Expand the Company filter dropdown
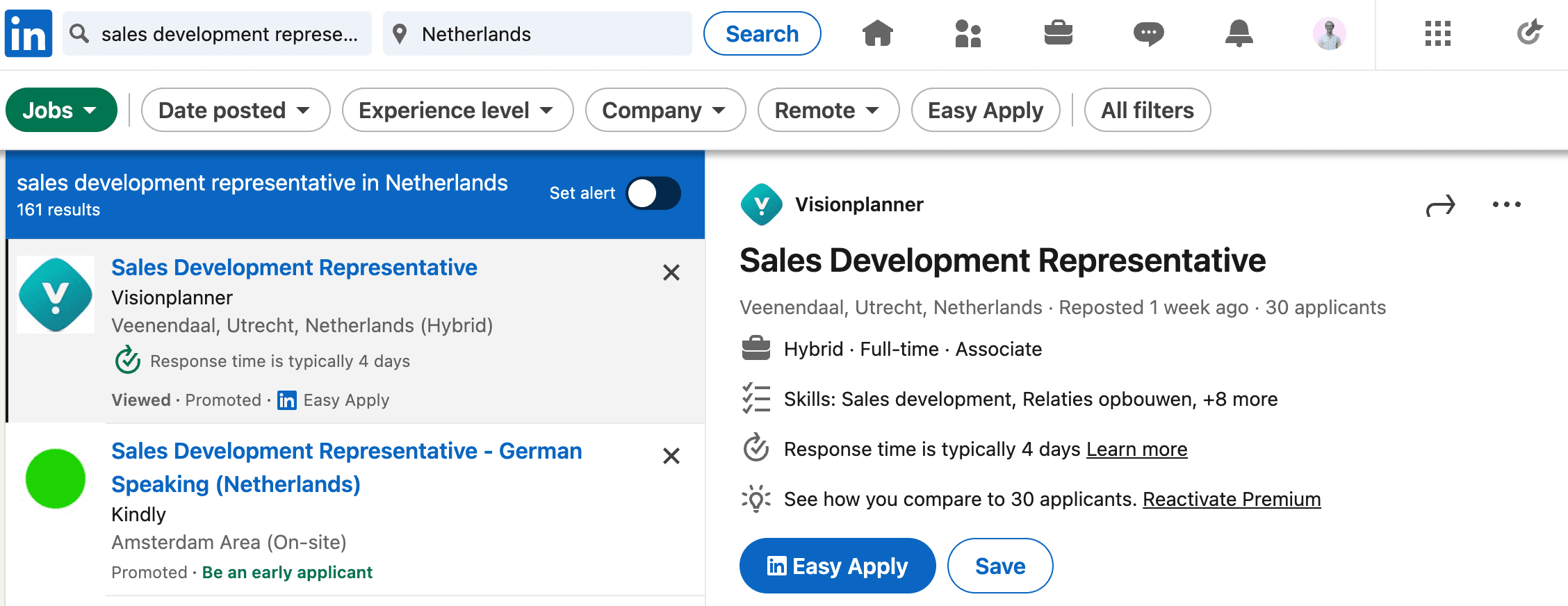 (666, 110)
